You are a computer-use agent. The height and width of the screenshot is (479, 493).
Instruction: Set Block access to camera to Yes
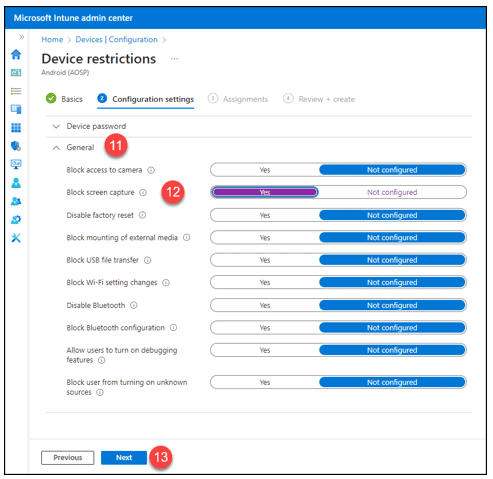tap(265, 170)
